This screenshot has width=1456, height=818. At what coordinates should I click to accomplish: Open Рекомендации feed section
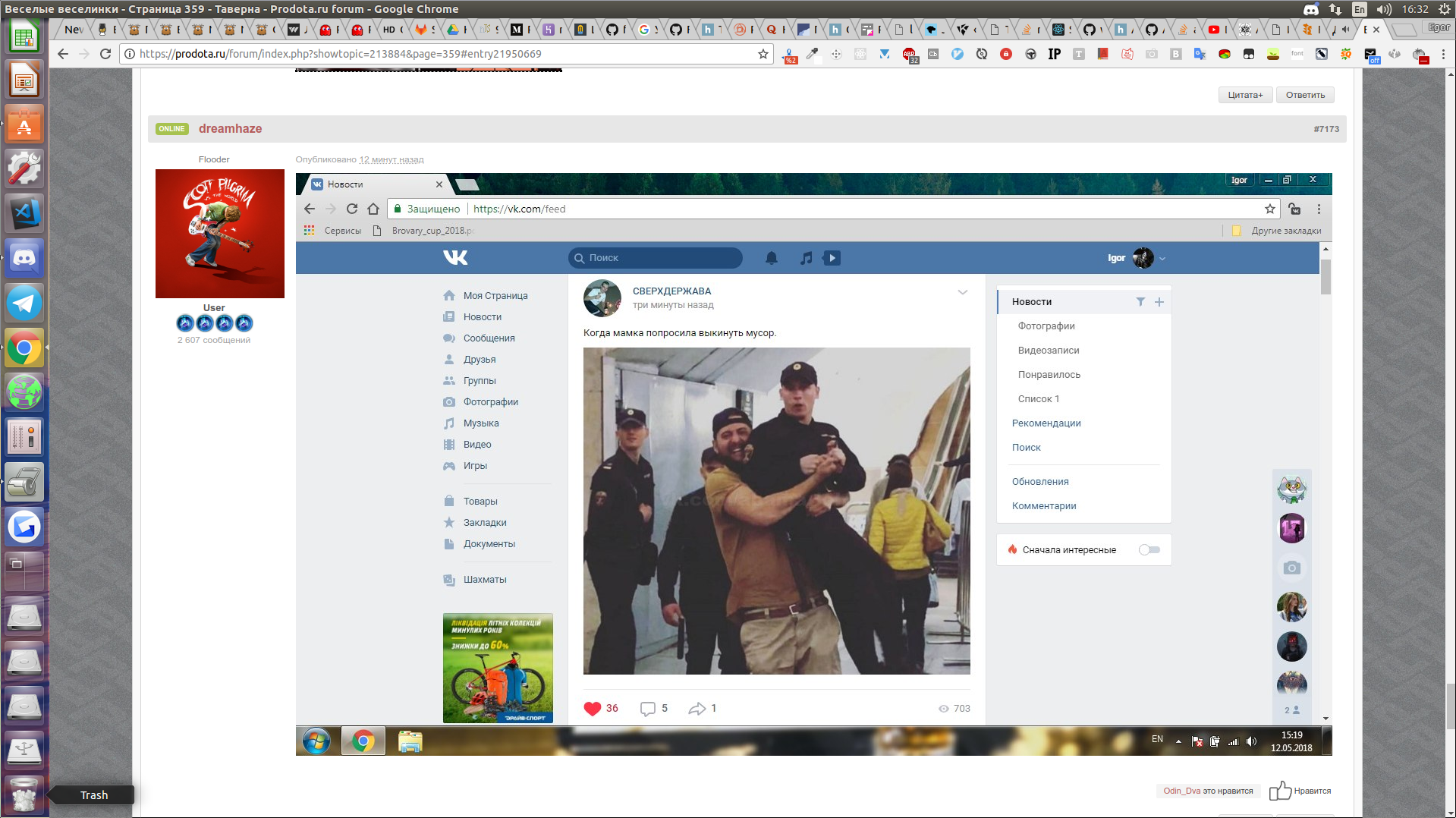click(x=1046, y=423)
